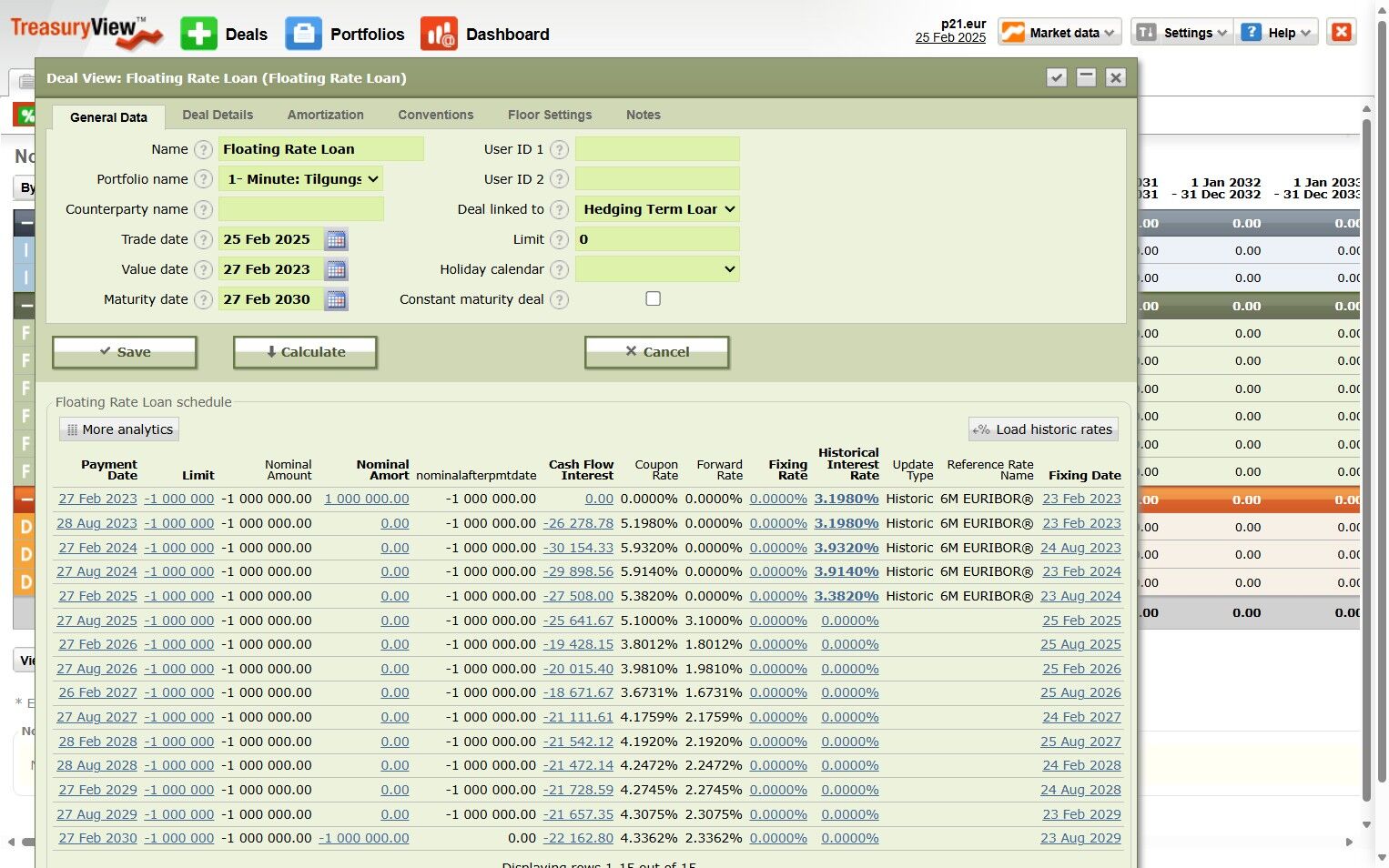Viewport: 1389px width, 868px height.
Task: Expand the Holiday calendar dropdown
Action: click(657, 269)
